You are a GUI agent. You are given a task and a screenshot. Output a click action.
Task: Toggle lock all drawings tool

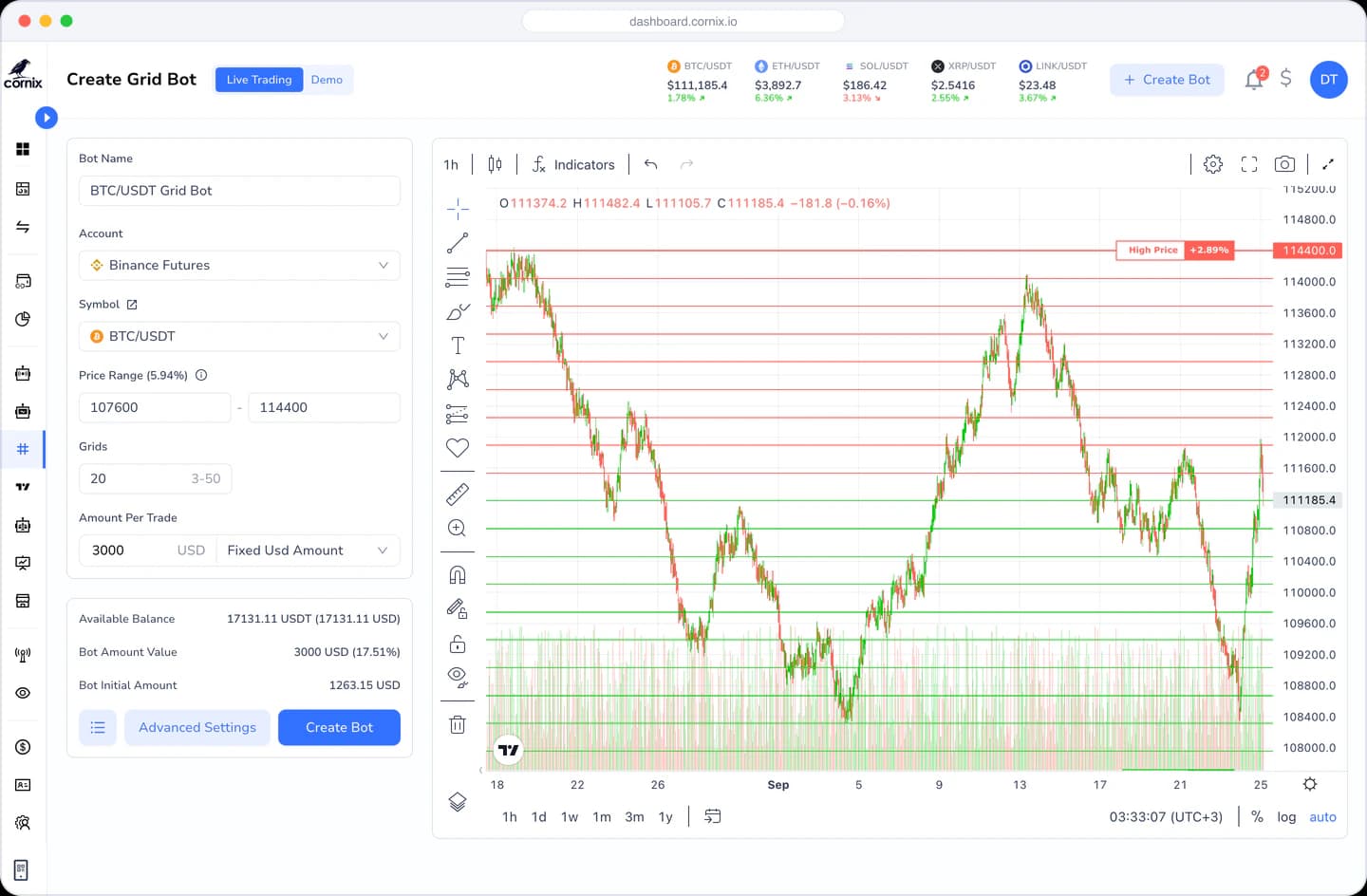(x=458, y=644)
